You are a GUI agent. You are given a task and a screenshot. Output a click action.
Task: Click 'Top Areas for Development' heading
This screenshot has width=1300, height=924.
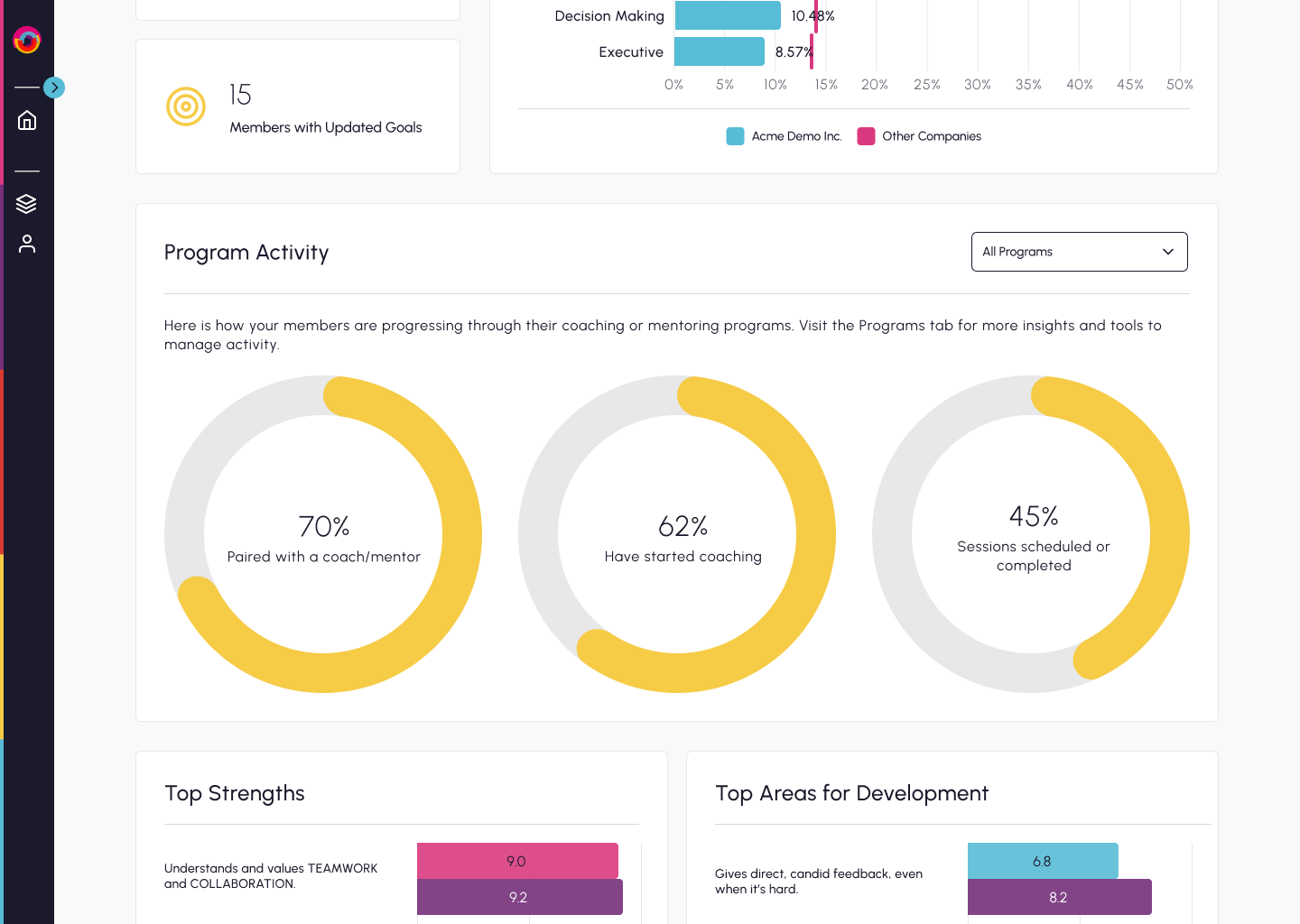852,793
